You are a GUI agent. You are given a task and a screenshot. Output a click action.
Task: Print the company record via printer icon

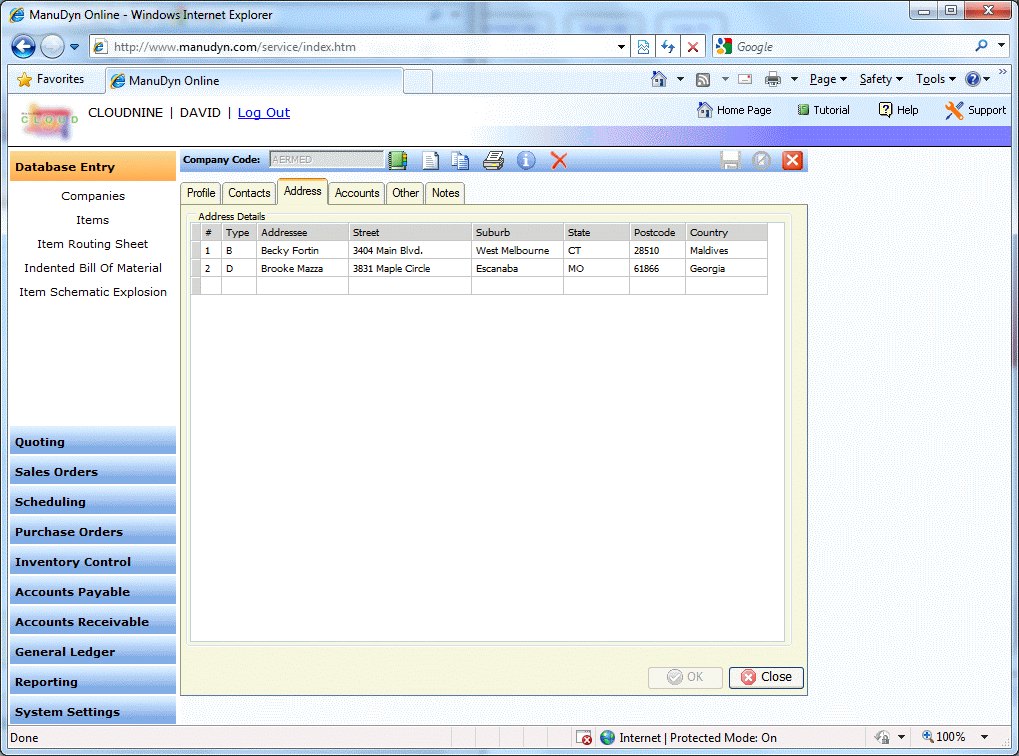click(x=493, y=160)
